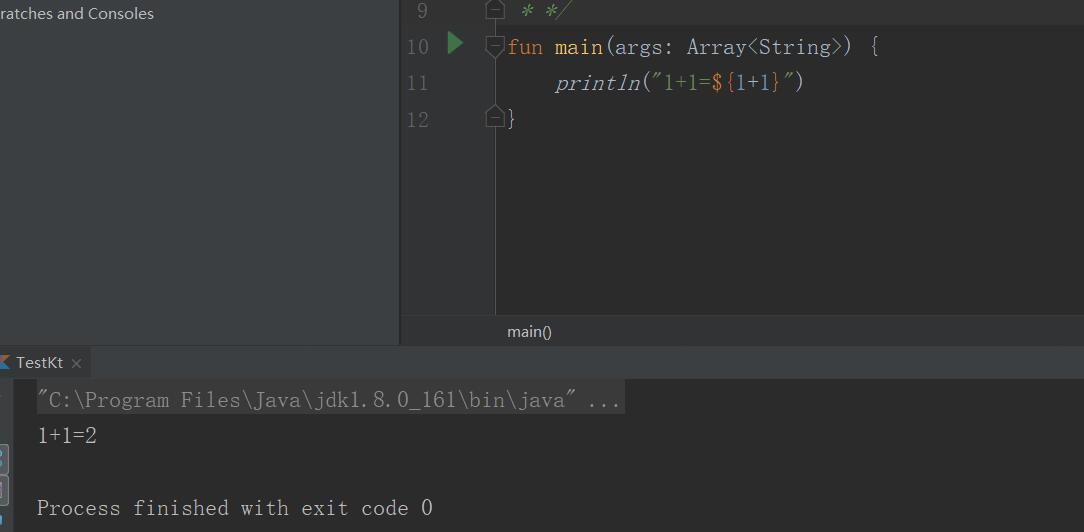Click the main function name in code
This screenshot has height=532, width=1084.
tap(578, 47)
